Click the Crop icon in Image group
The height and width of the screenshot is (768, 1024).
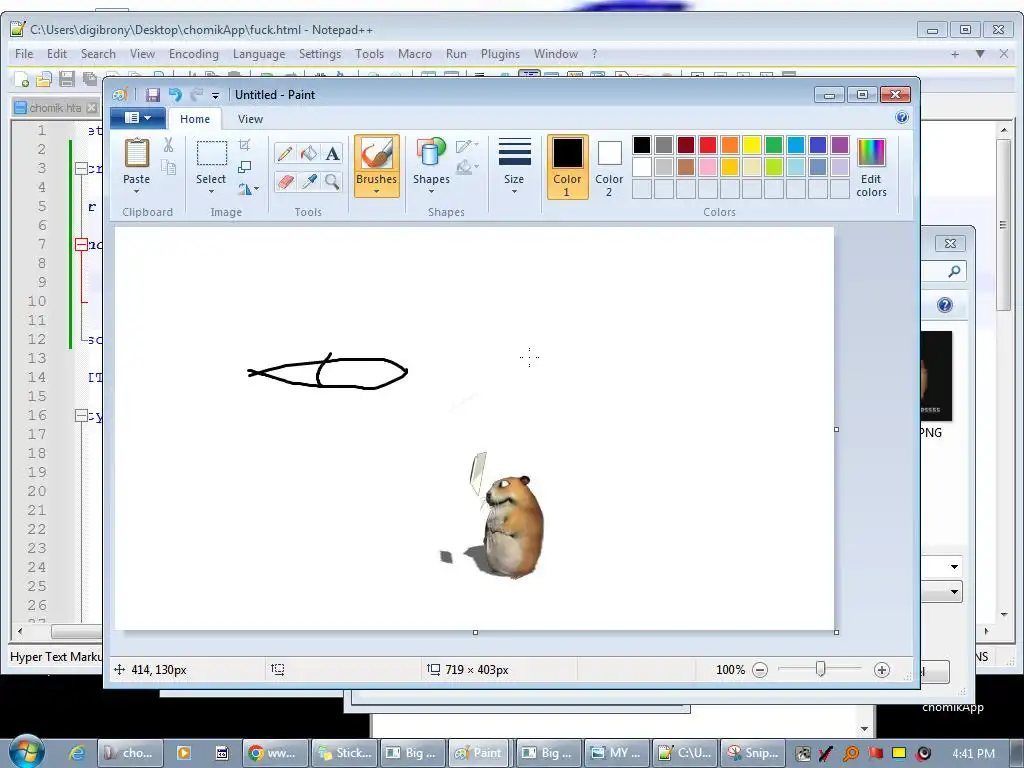coord(245,145)
